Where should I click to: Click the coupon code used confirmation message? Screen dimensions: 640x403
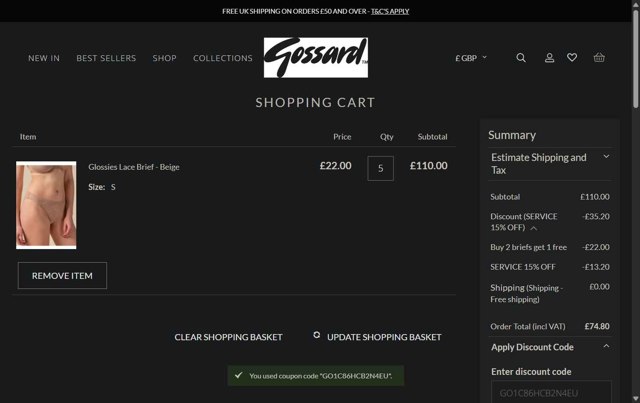[316, 376]
